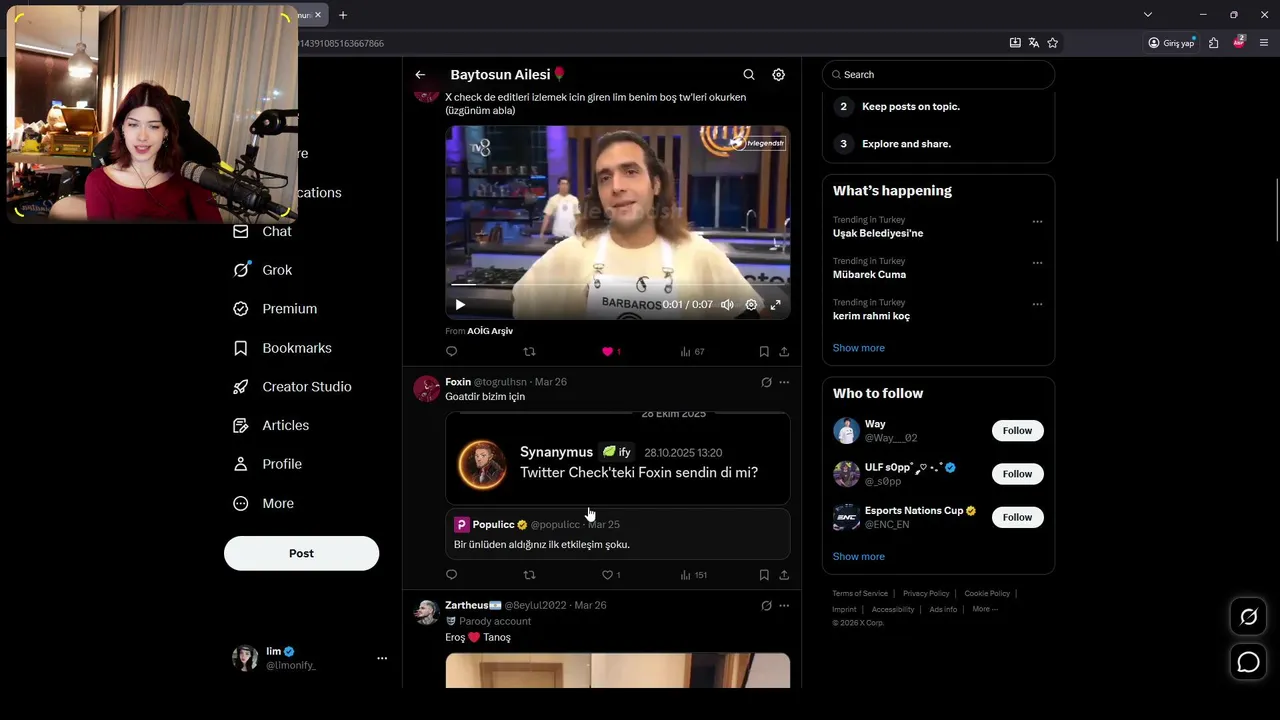The width and height of the screenshot is (1280, 720).
Task: Click the Giriş yap browser profile button
Action: (1171, 43)
